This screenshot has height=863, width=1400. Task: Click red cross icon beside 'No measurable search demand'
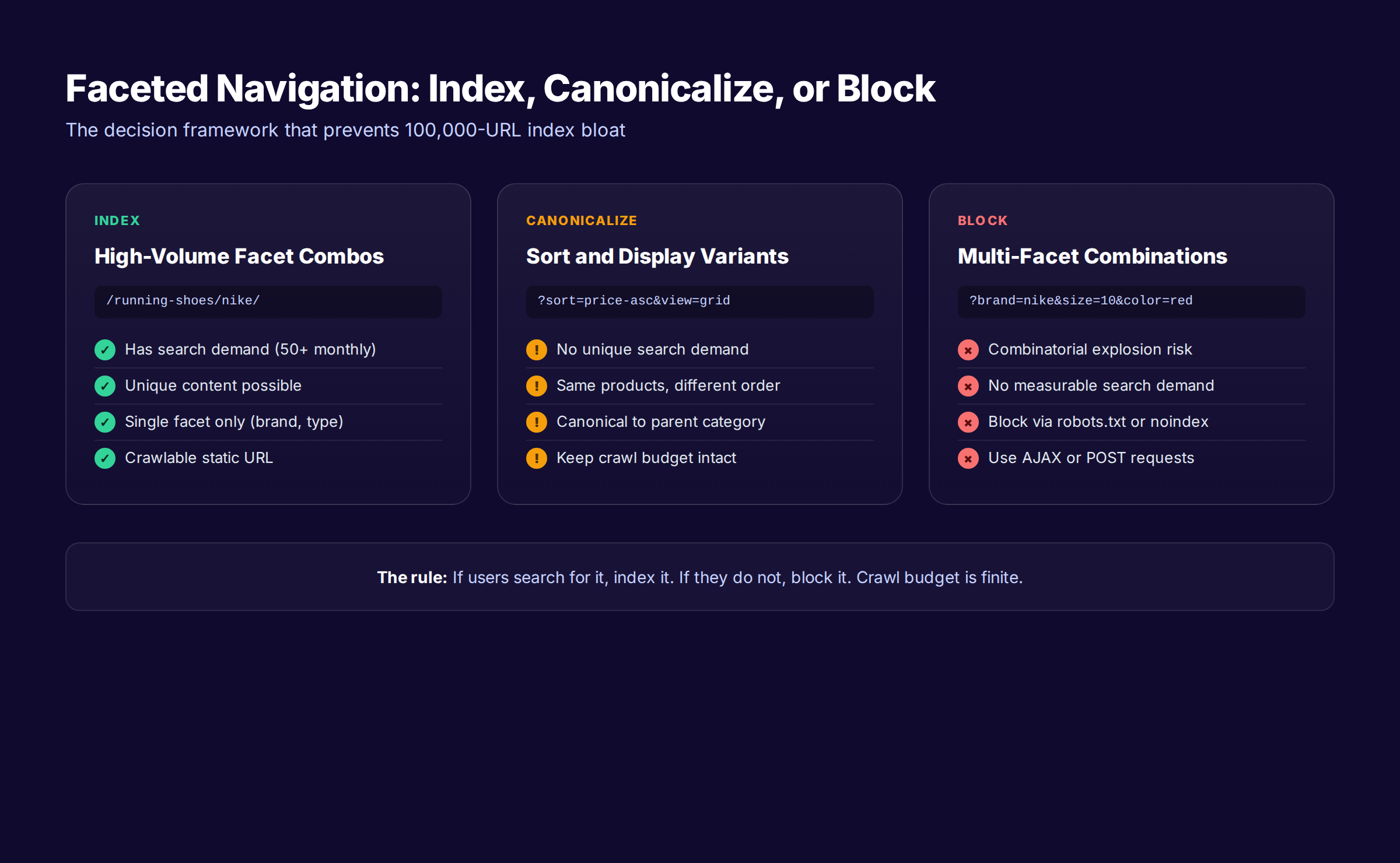tap(968, 386)
